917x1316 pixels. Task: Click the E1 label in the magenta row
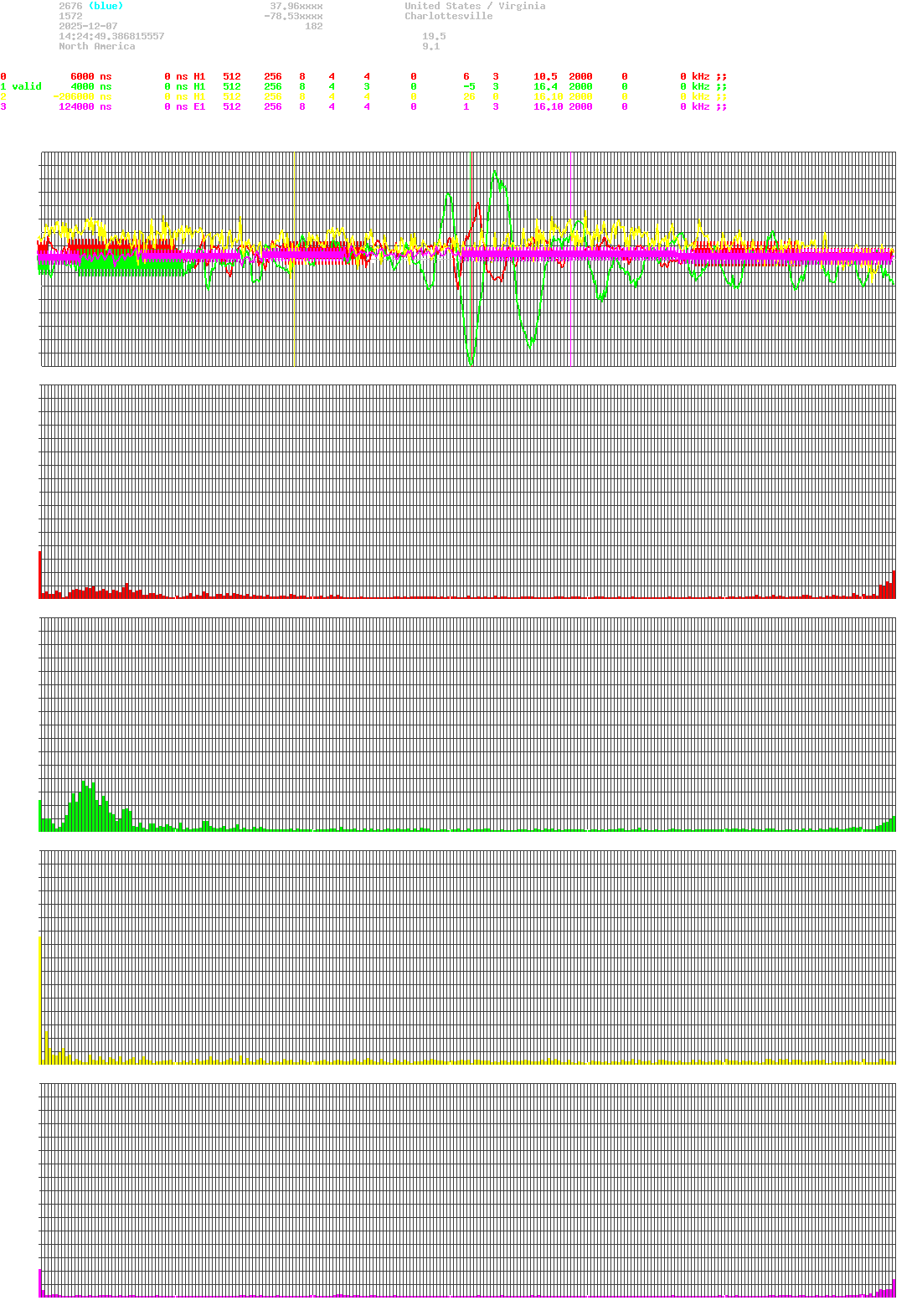click(x=199, y=106)
